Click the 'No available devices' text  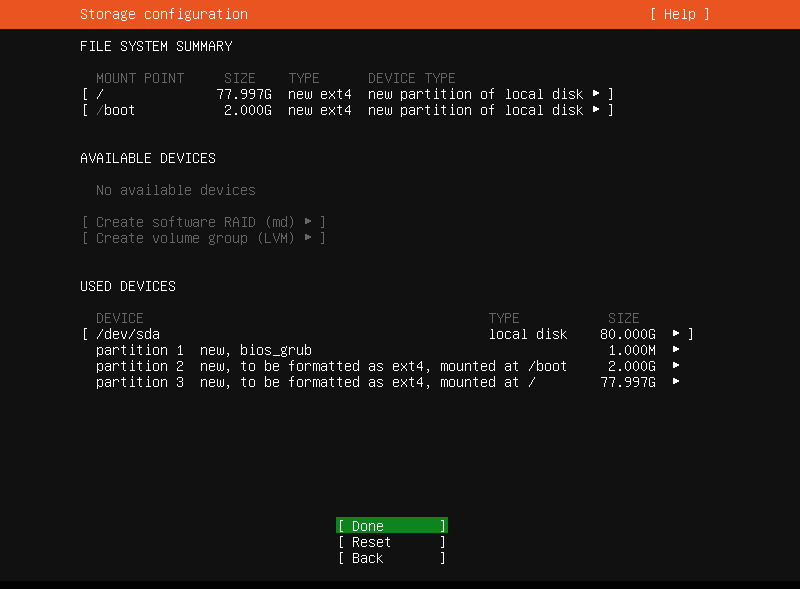tap(176, 190)
